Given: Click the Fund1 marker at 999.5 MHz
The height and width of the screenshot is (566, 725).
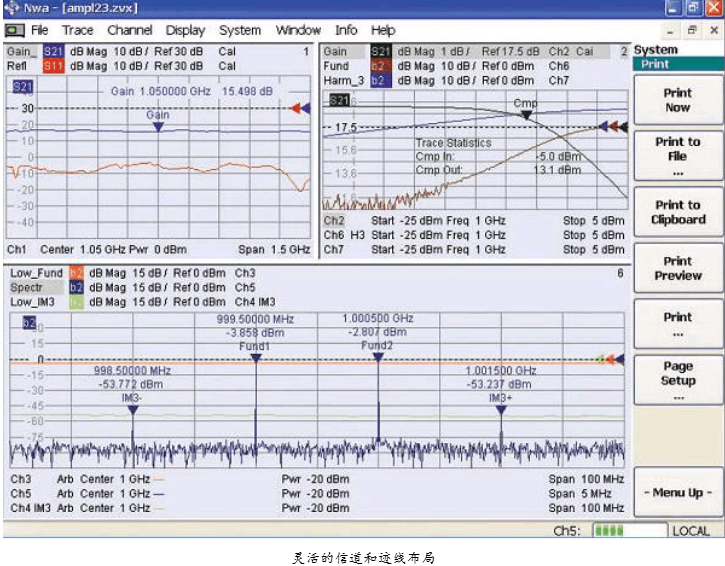Looking at the screenshot, I should coord(256,357).
